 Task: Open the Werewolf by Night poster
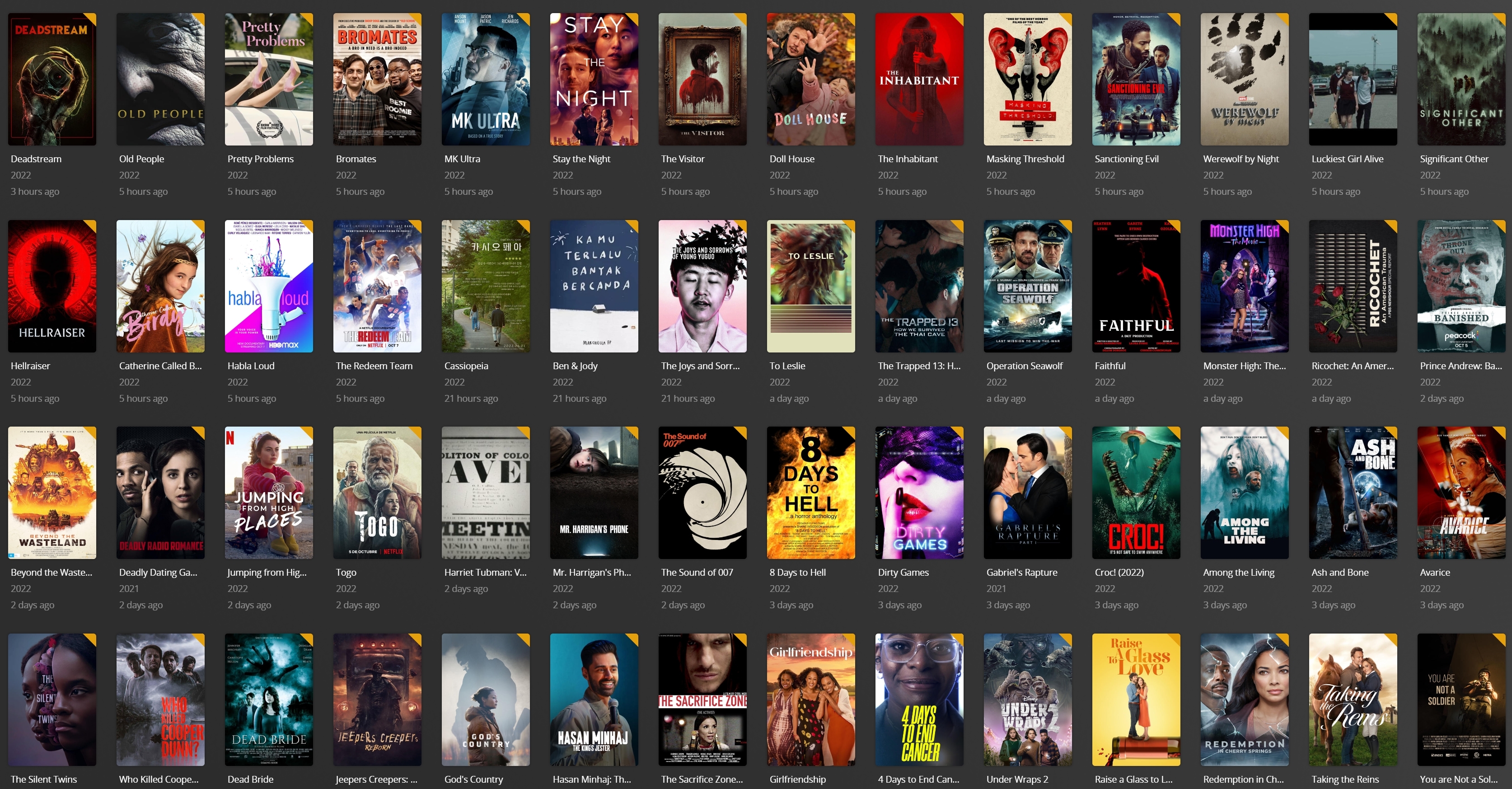(1245, 79)
